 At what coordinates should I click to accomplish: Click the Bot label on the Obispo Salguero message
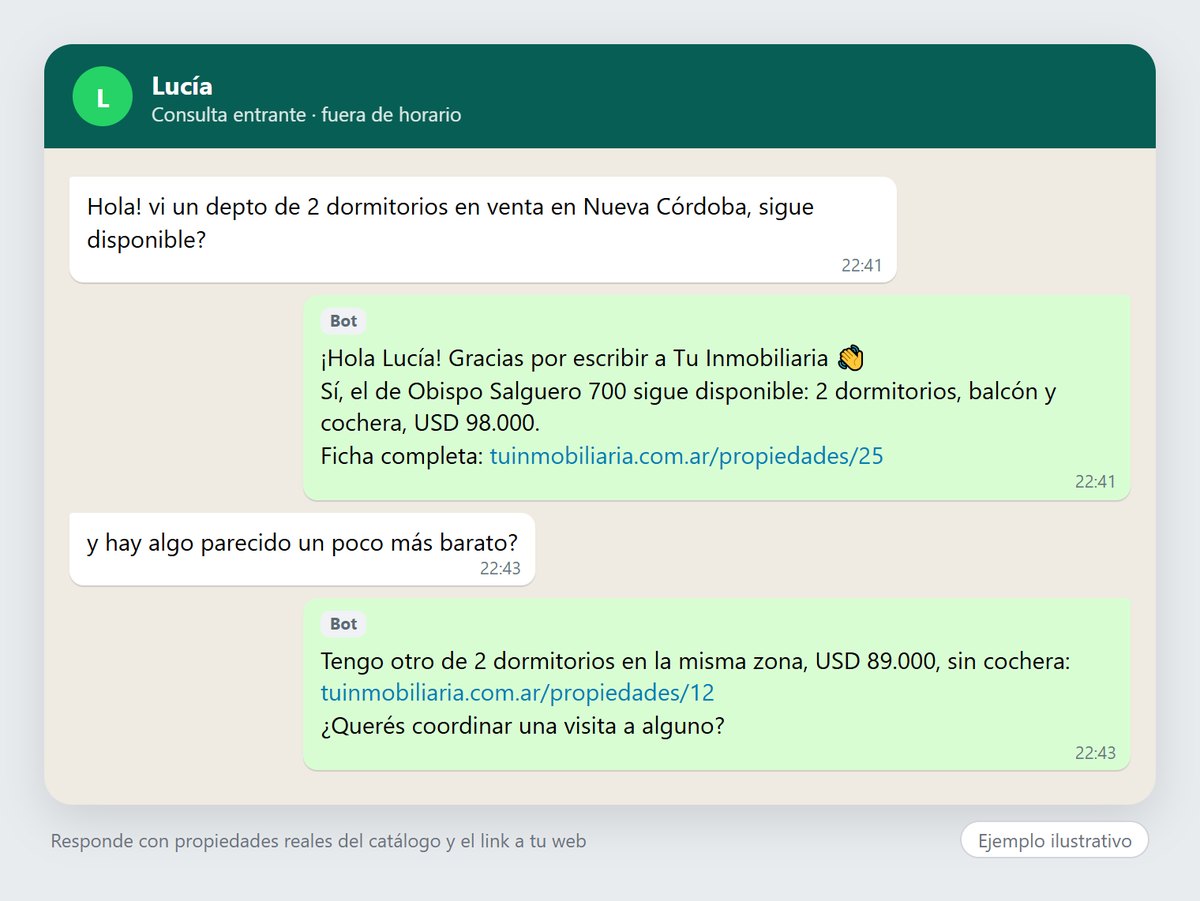(344, 321)
